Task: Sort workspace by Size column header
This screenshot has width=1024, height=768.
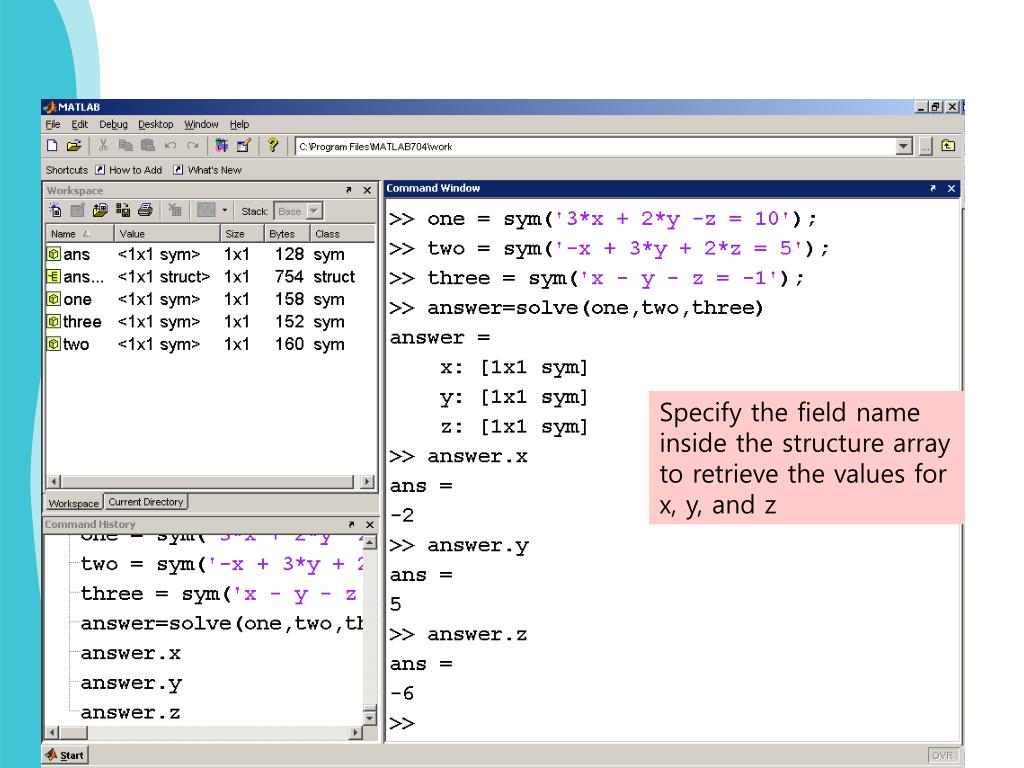Action: coord(242,233)
